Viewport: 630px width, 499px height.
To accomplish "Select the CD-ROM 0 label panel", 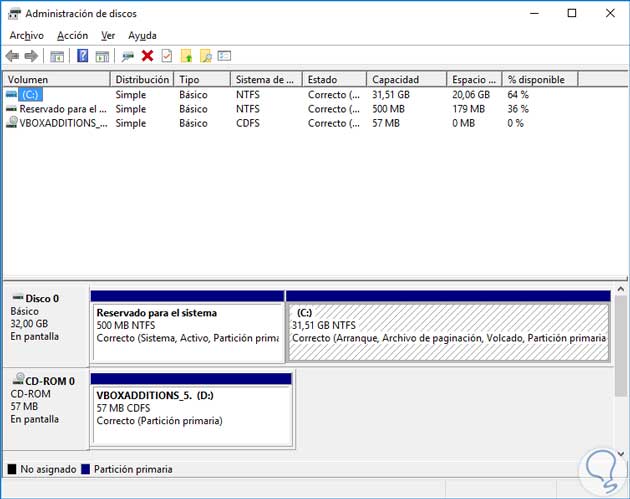I will (x=46, y=409).
